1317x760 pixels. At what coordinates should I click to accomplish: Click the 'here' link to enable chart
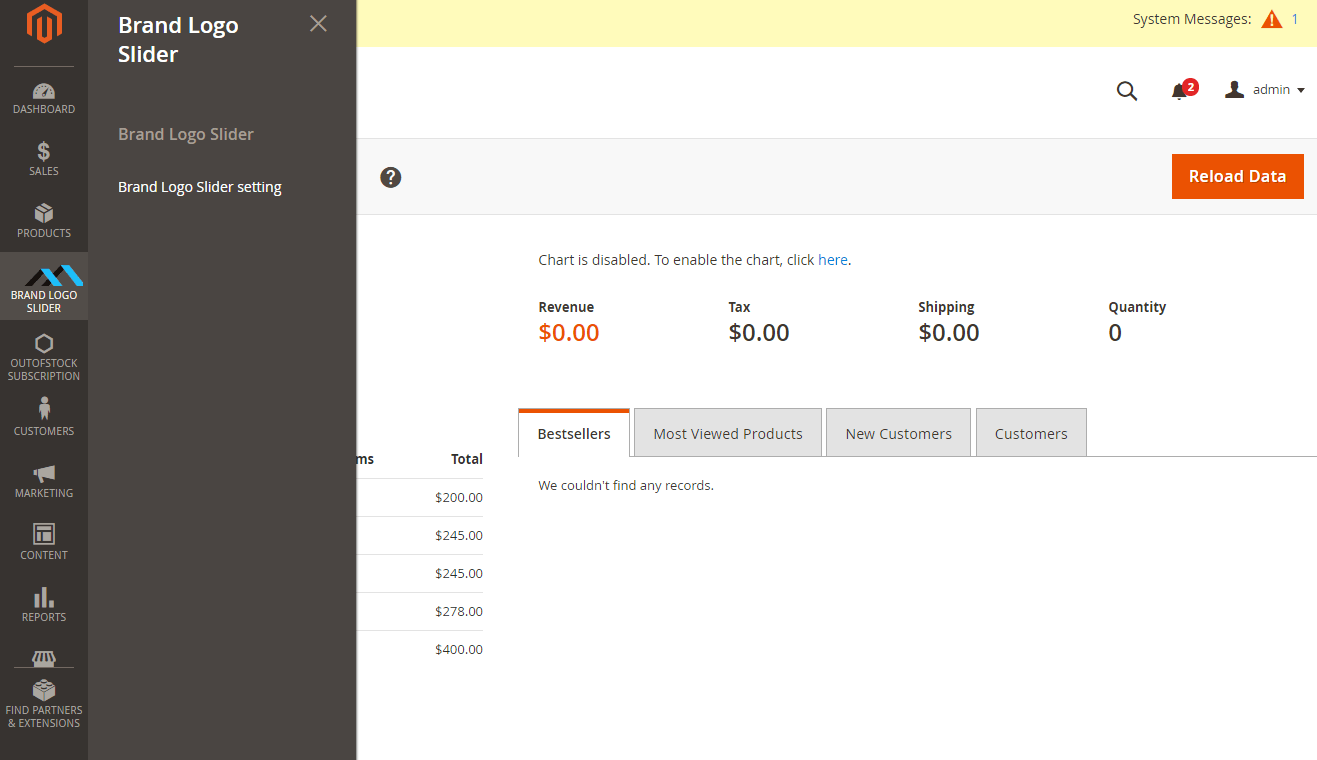coord(832,260)
